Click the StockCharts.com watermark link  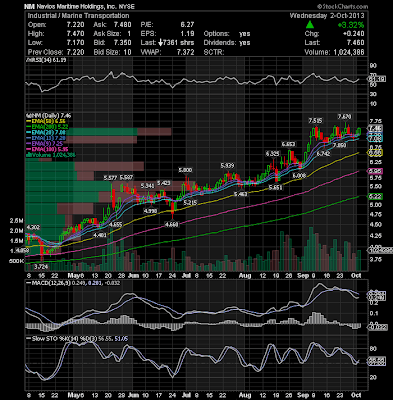[342, 6]
